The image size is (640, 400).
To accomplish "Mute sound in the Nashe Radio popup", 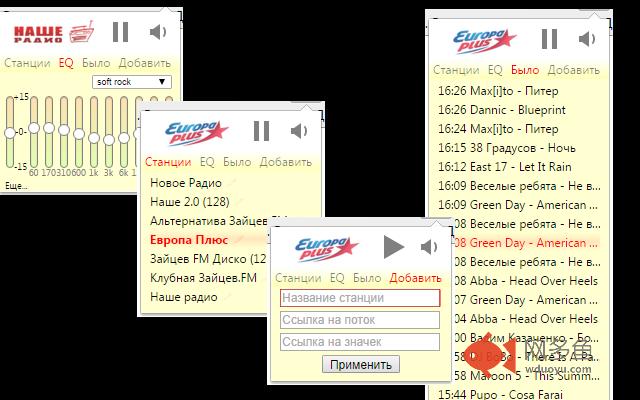I will [158, 32].
